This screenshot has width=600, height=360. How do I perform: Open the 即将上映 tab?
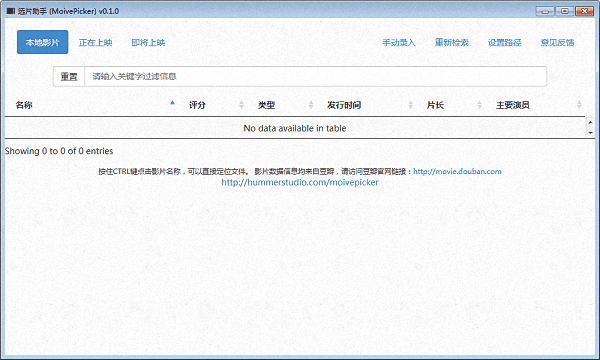[x=148, y=42]
